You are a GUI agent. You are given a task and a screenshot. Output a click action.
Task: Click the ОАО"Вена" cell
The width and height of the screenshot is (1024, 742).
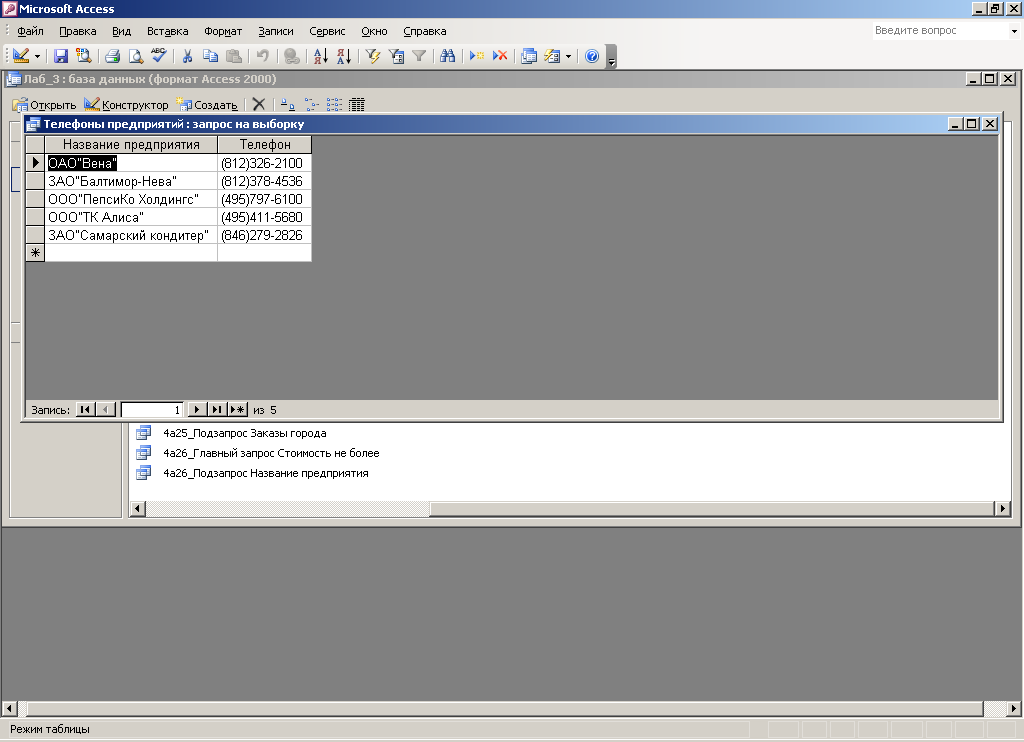[x=131, y=163]
